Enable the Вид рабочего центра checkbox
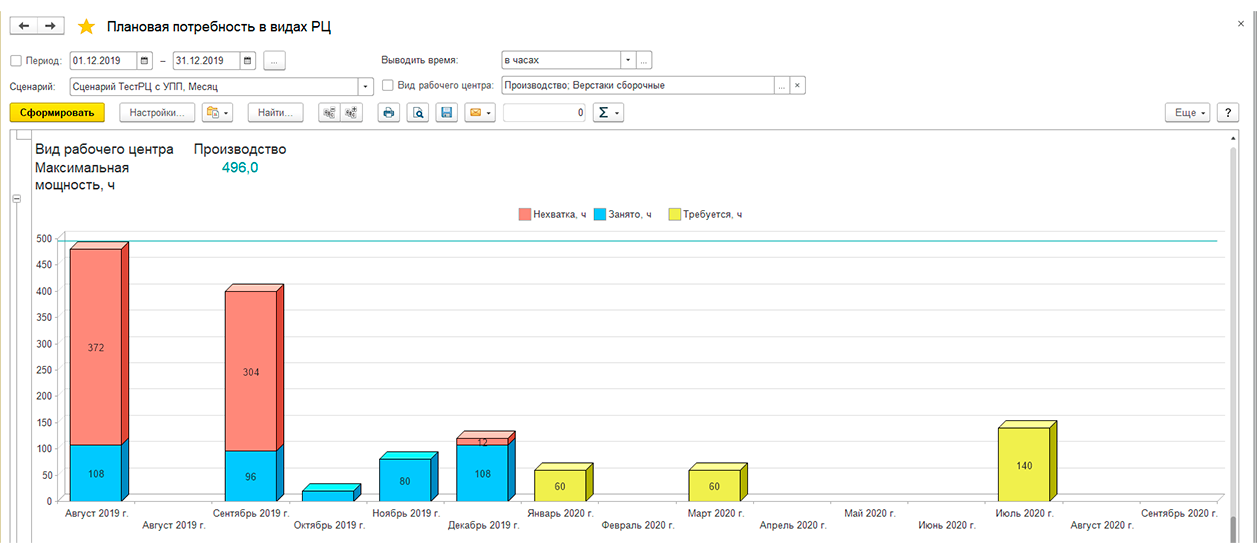 tap(388, 86)
